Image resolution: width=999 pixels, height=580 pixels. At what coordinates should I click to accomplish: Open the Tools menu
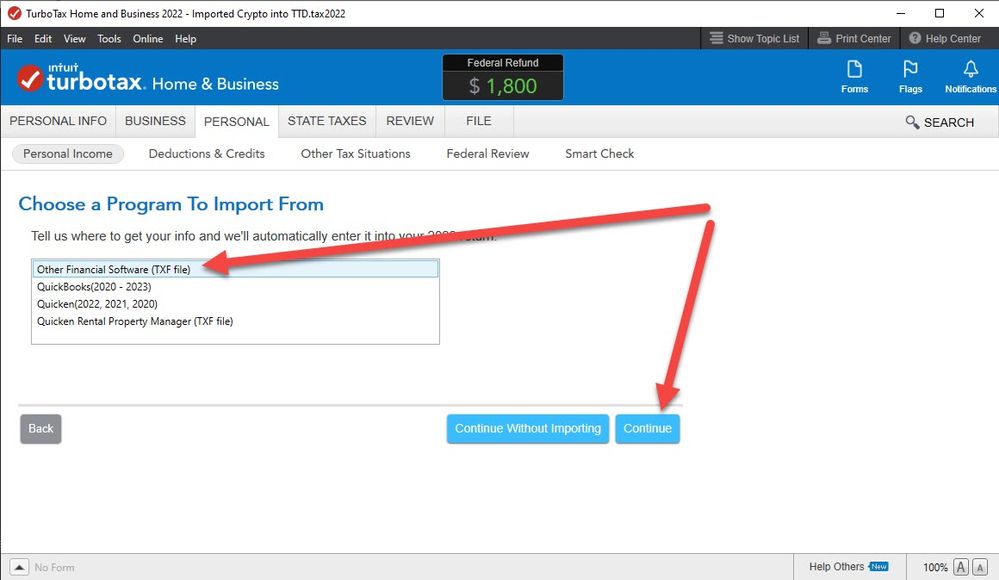click(109, 39)
